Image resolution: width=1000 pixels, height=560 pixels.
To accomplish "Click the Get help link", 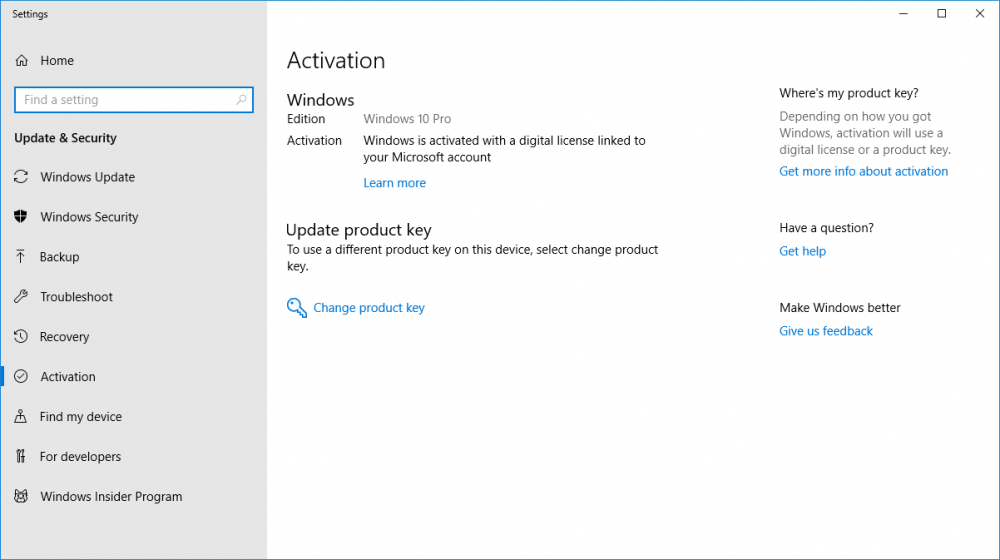I will point(802,251).
